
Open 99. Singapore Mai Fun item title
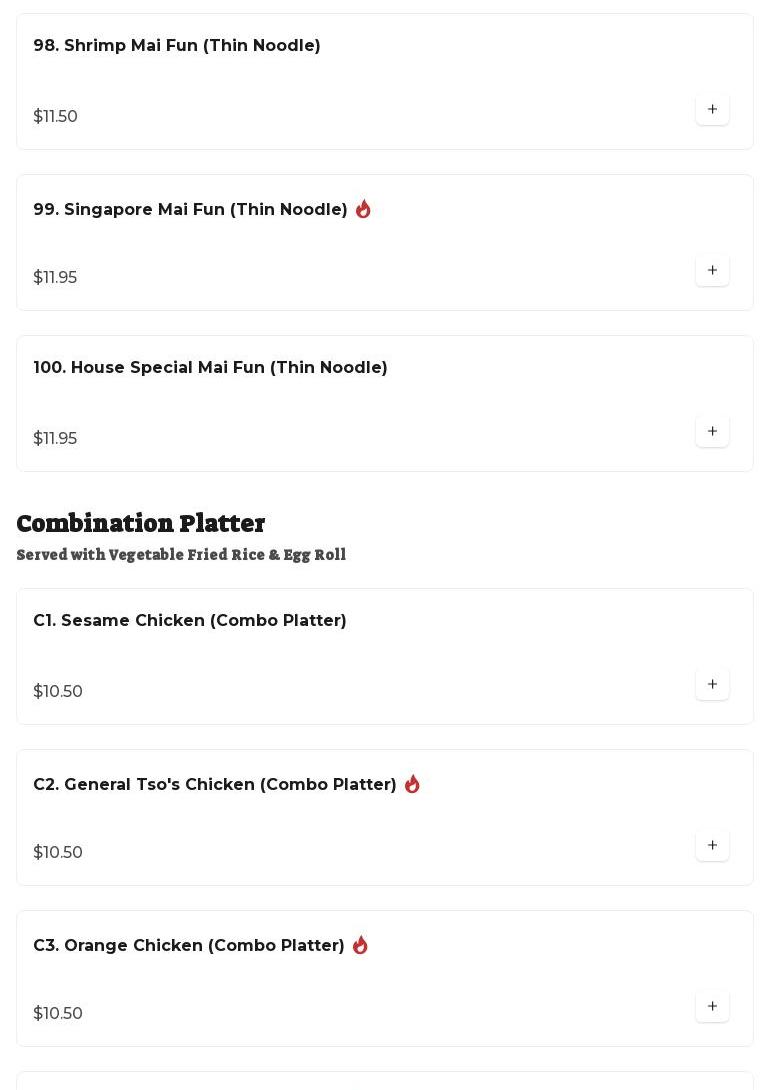click(190, 209)
